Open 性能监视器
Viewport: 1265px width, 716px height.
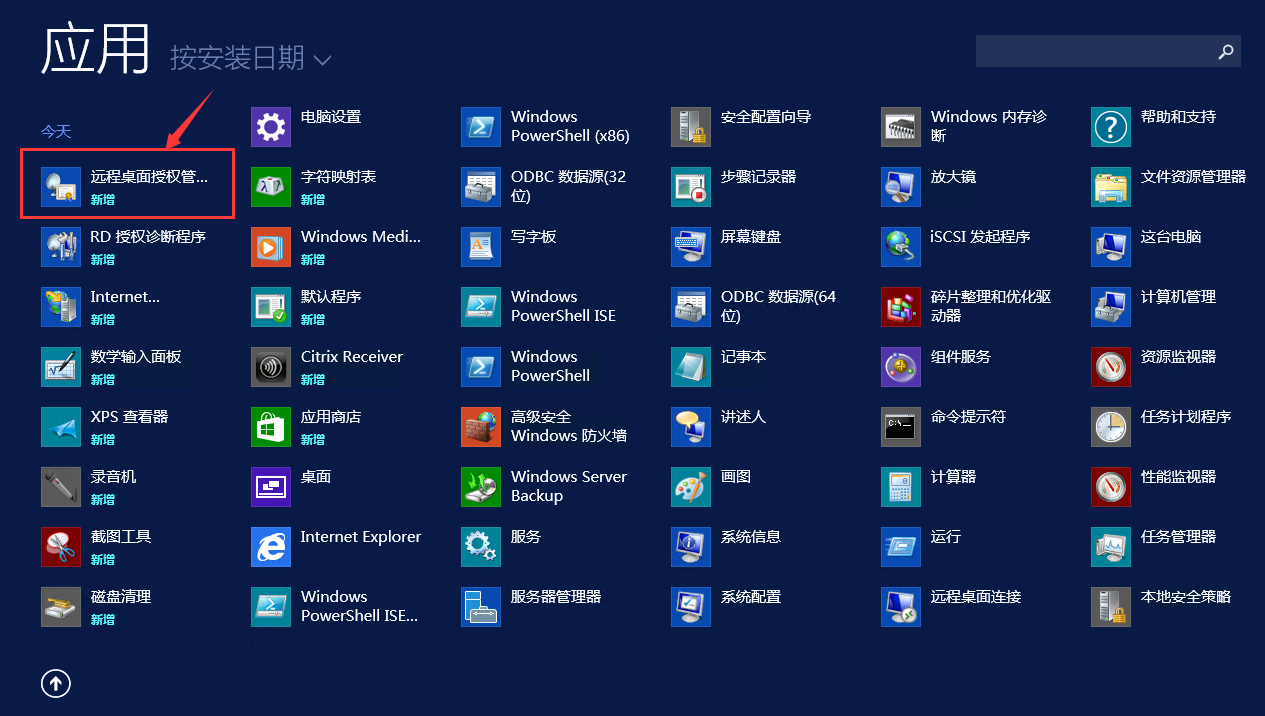pyautogui.click(x=1155, y=487)
